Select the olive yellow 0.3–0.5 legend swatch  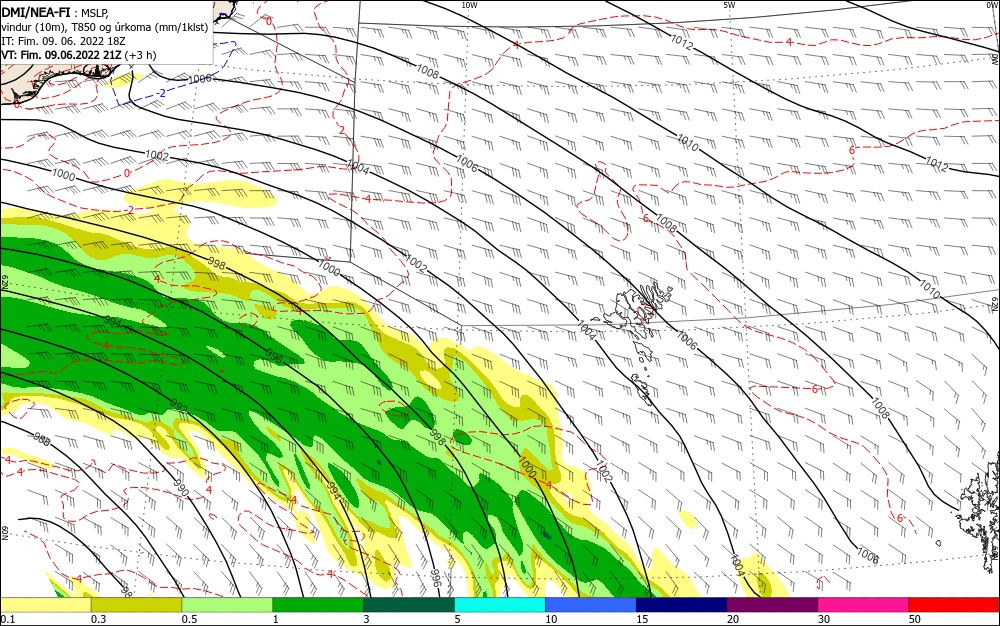[x=136, y=605]
